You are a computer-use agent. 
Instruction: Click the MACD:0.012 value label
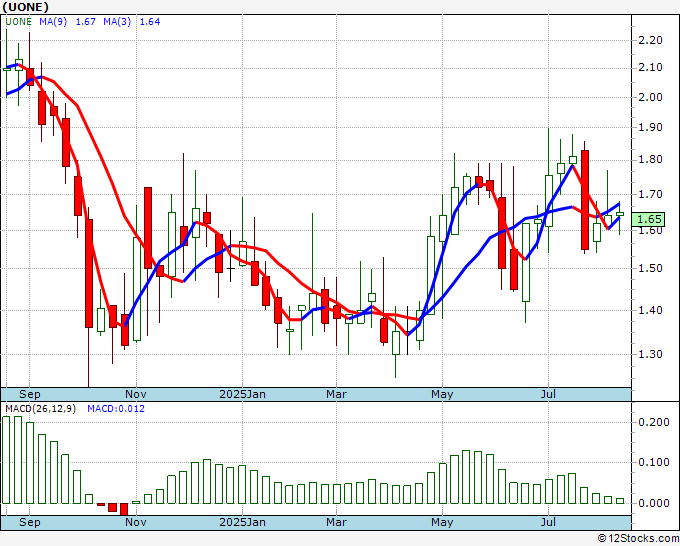(114, 408)
